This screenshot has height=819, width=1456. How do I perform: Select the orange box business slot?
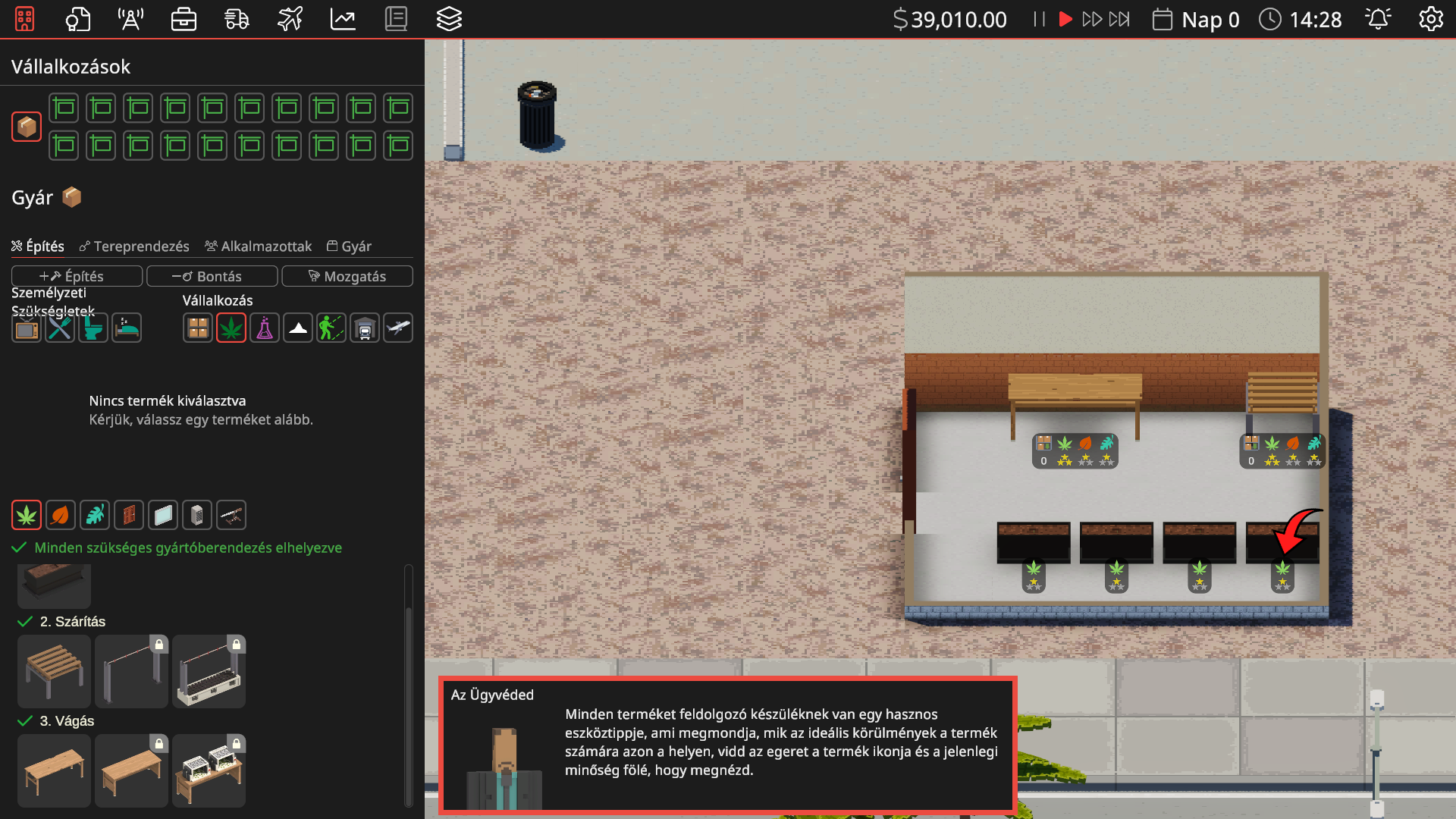(x=27, y=127)
